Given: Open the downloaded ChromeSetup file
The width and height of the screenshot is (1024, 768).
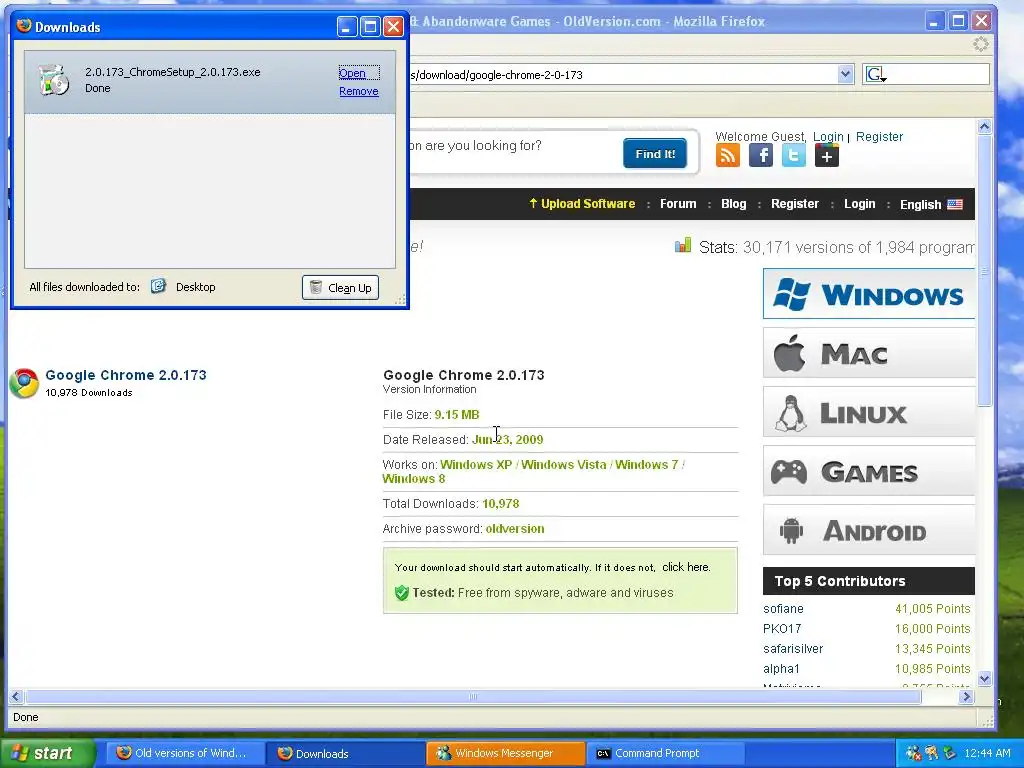Looking at the screenshot, I should [x=352, y=73].
